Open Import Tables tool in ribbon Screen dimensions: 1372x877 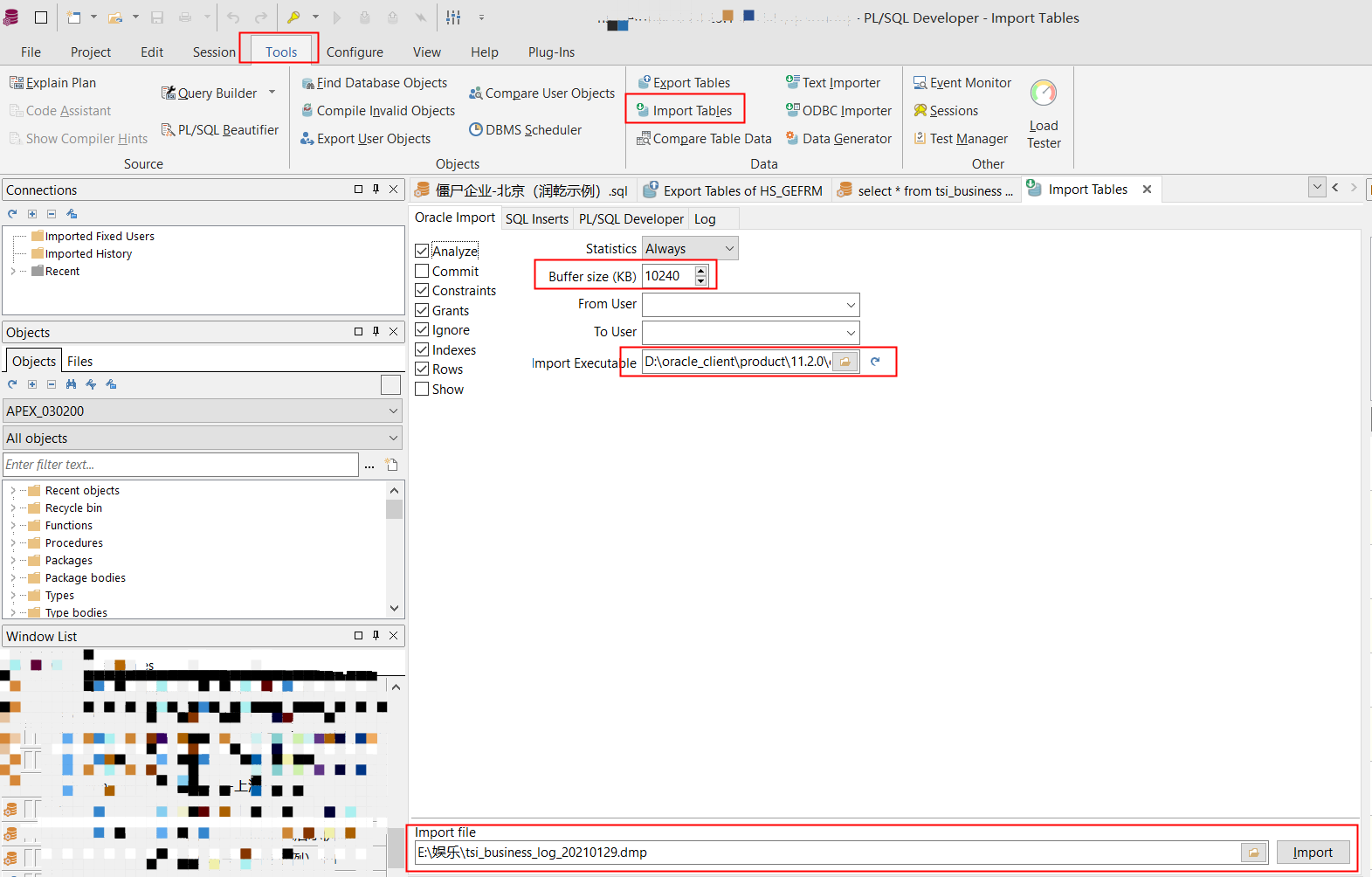685,111
